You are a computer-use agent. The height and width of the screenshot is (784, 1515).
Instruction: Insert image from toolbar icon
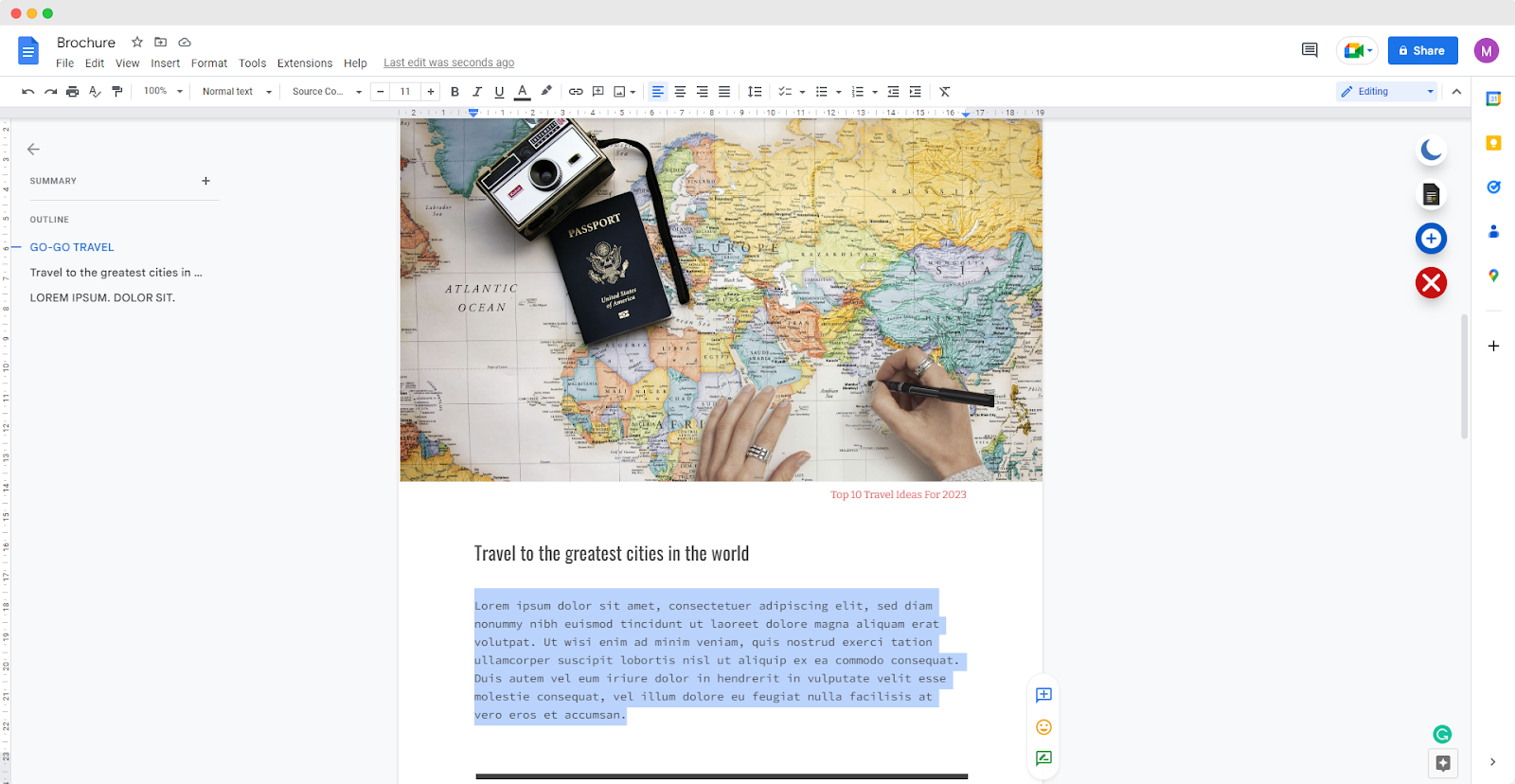point(620,92)
